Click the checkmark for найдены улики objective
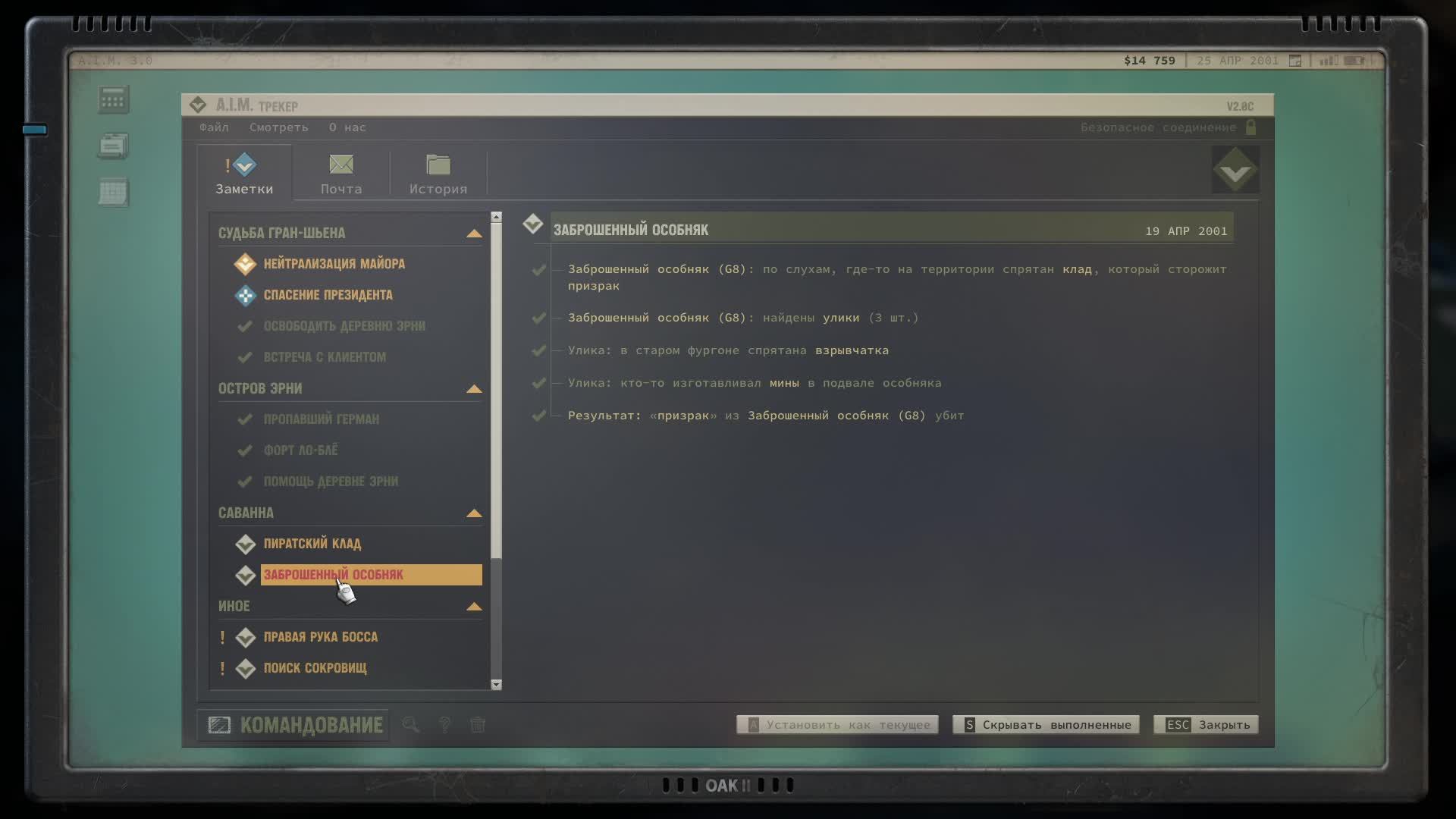Image resolution: width=1456 pixels, height=819 pixels. coord(538,318)
